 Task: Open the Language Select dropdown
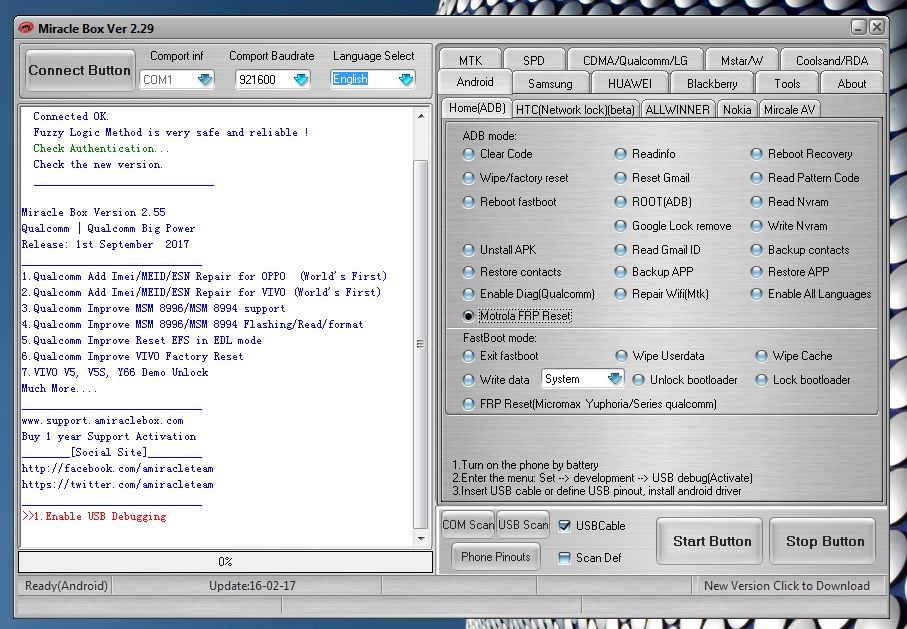tap(405, 80)
